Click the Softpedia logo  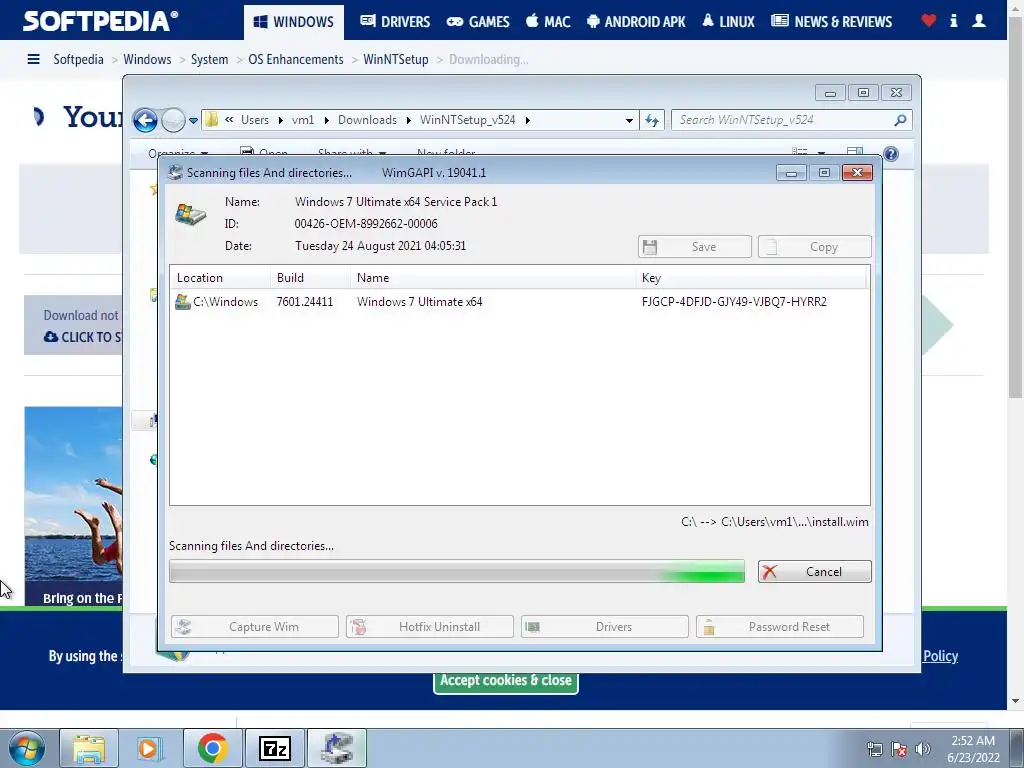pyautogui.click(x=101, y=21)
